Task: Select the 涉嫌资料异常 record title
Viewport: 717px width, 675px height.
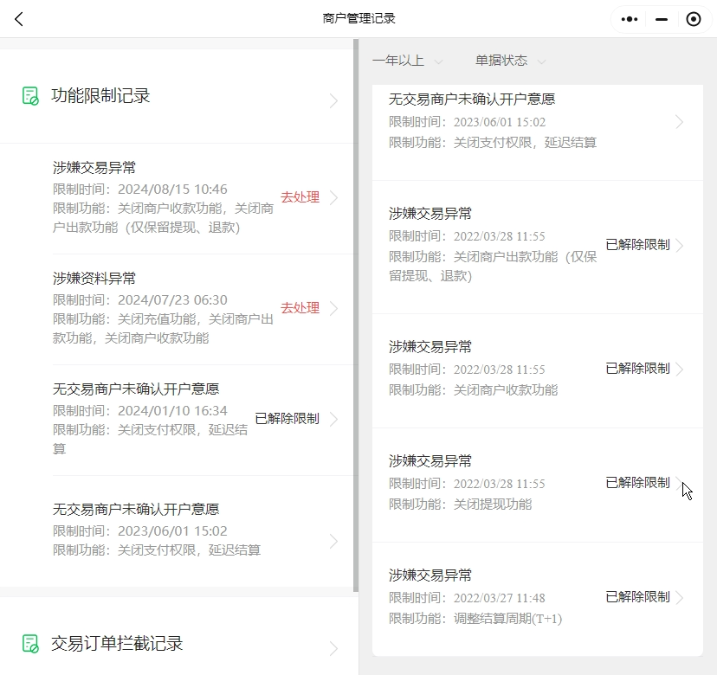Action: [x=94, y=279]
